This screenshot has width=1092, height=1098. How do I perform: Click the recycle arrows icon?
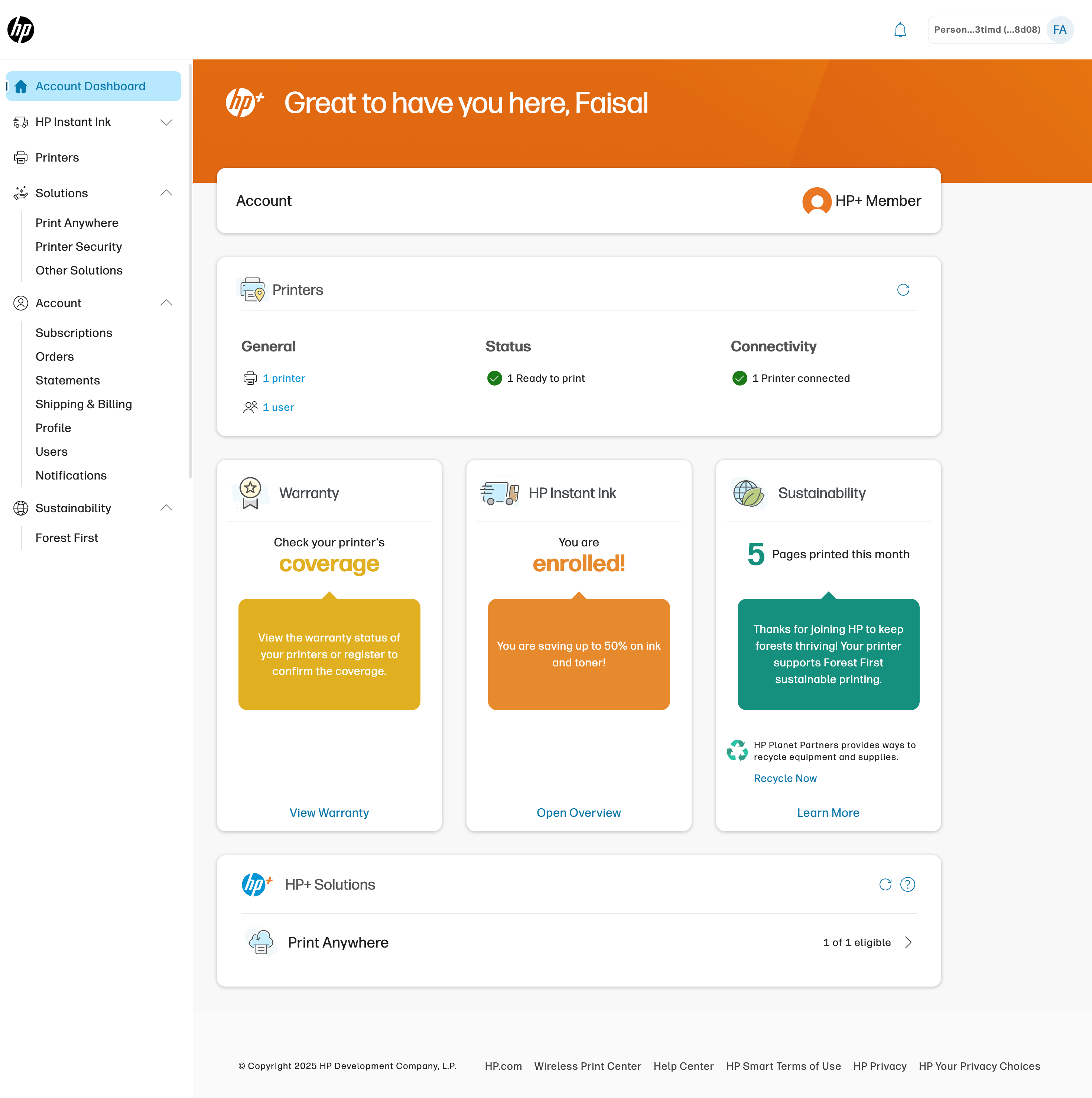coord(737,751)
